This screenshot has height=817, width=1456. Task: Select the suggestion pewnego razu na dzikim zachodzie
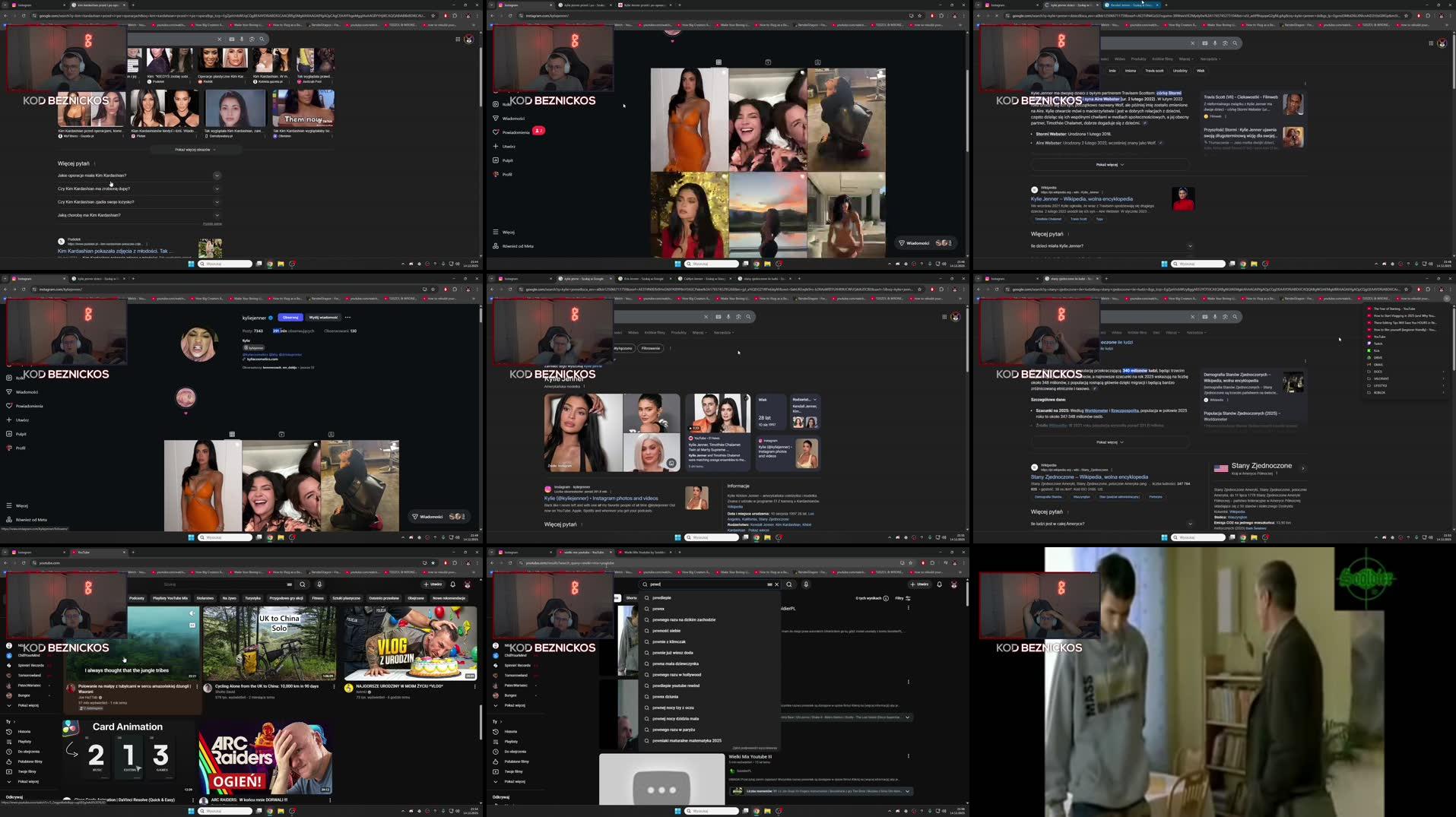click(x=686, y=619)
